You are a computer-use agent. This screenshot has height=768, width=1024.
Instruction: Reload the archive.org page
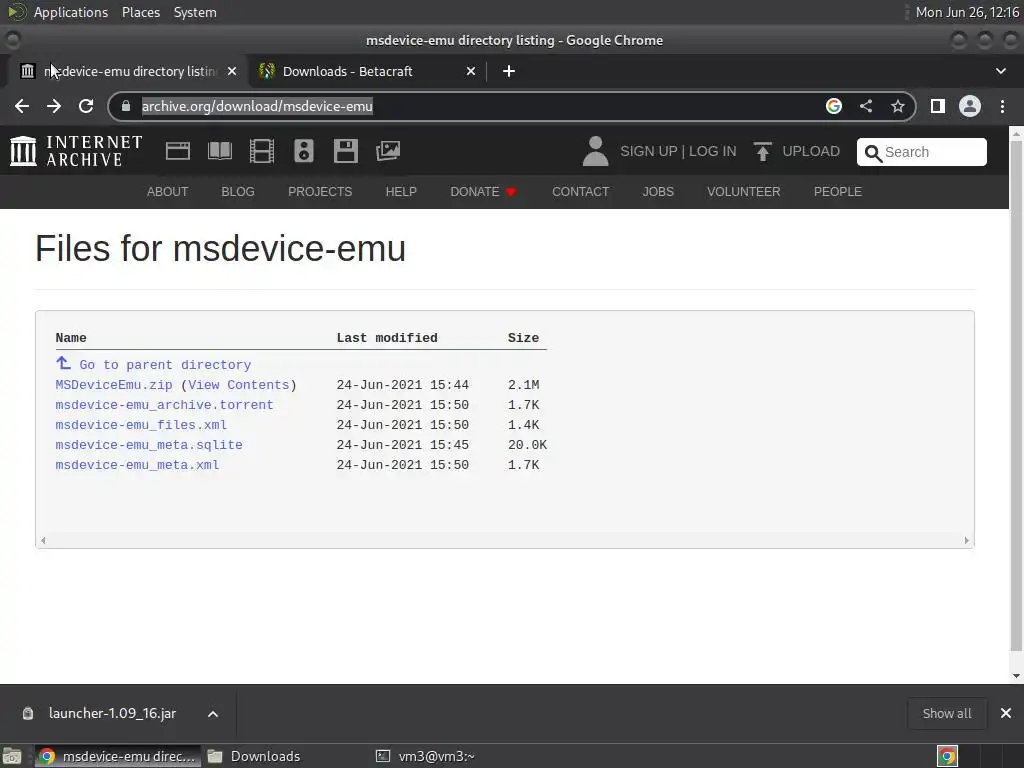pyautogui.click(x=86, y=106)
